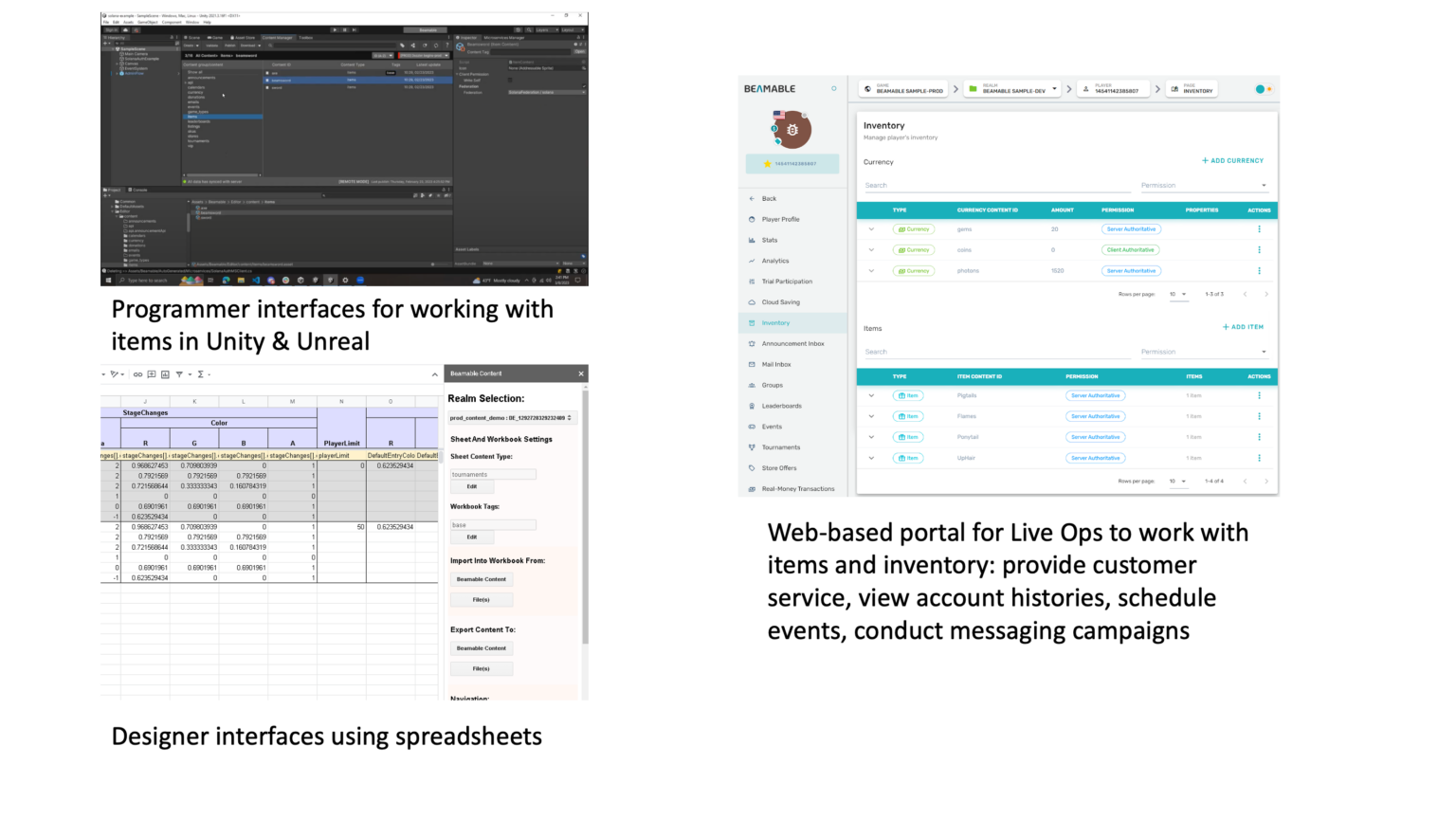Image resolution: width=1456 pixels, height=819 pixels.
Task: Export to Beamable Content in the spreadsheet panel
Action: point(482,648)
